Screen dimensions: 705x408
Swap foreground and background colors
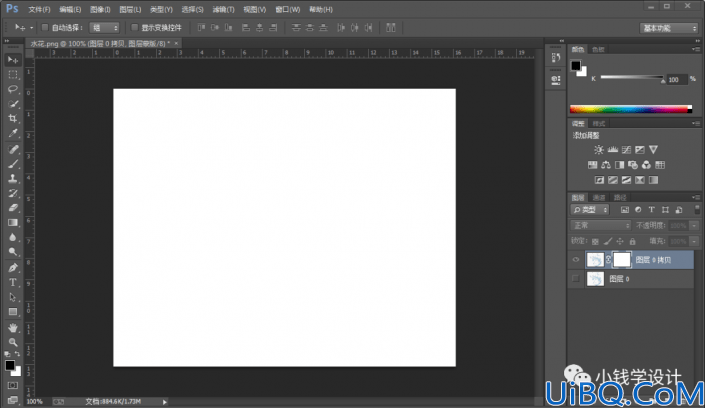pyautogui.click(x=17, y=354)
